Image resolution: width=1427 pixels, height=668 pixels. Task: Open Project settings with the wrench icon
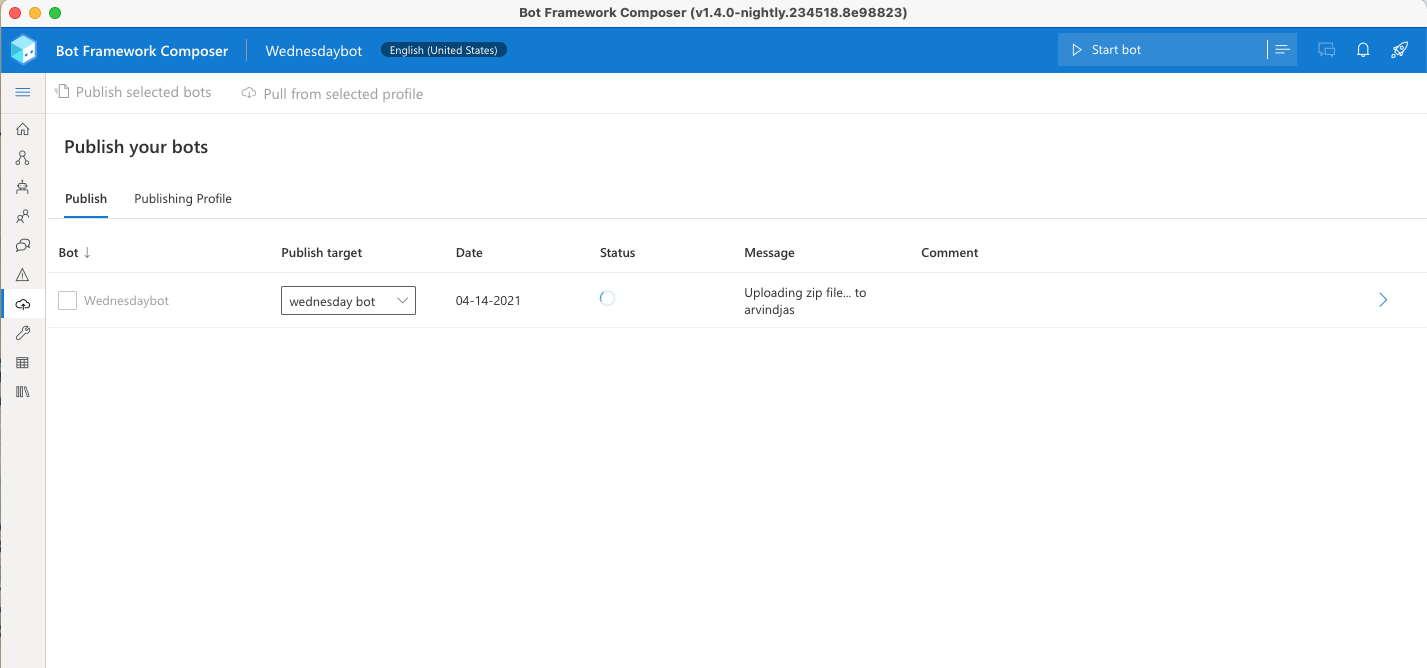pos(22,333)
